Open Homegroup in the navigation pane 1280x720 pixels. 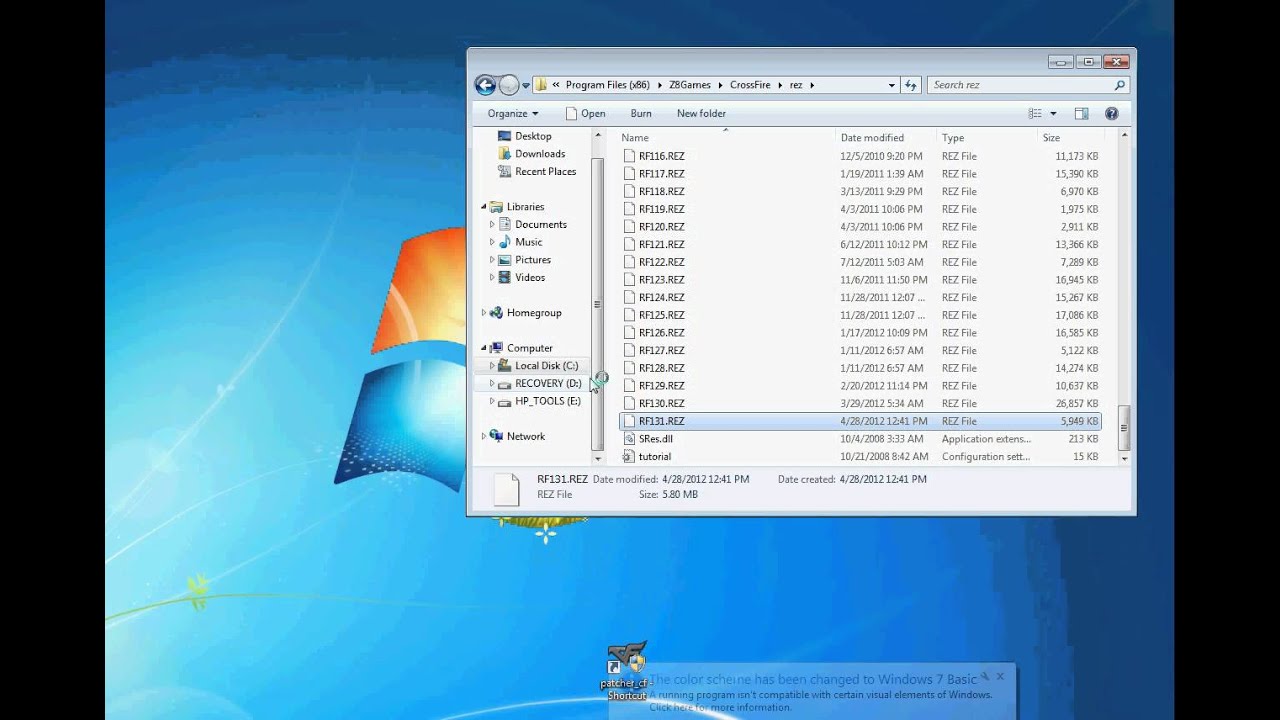click(534, 313)
